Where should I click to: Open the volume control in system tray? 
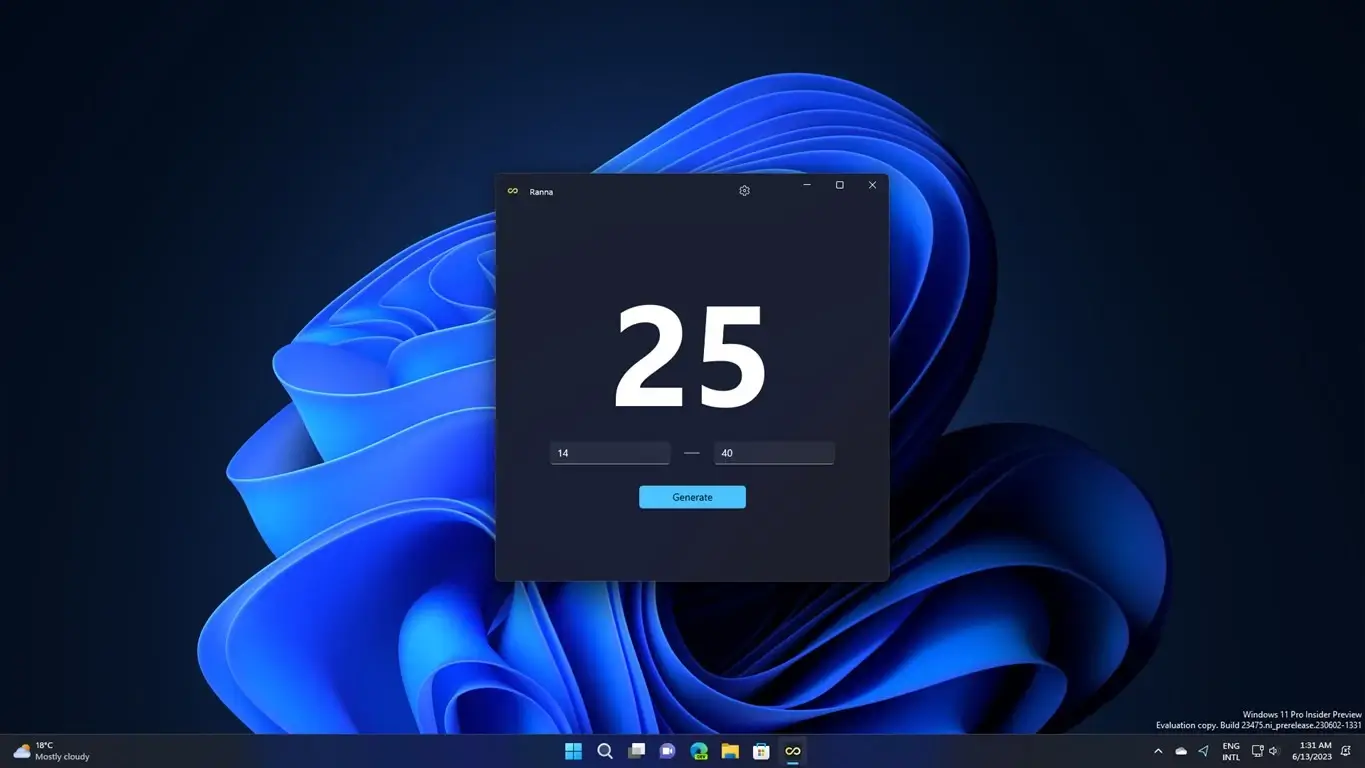(x=1273, y=750)
